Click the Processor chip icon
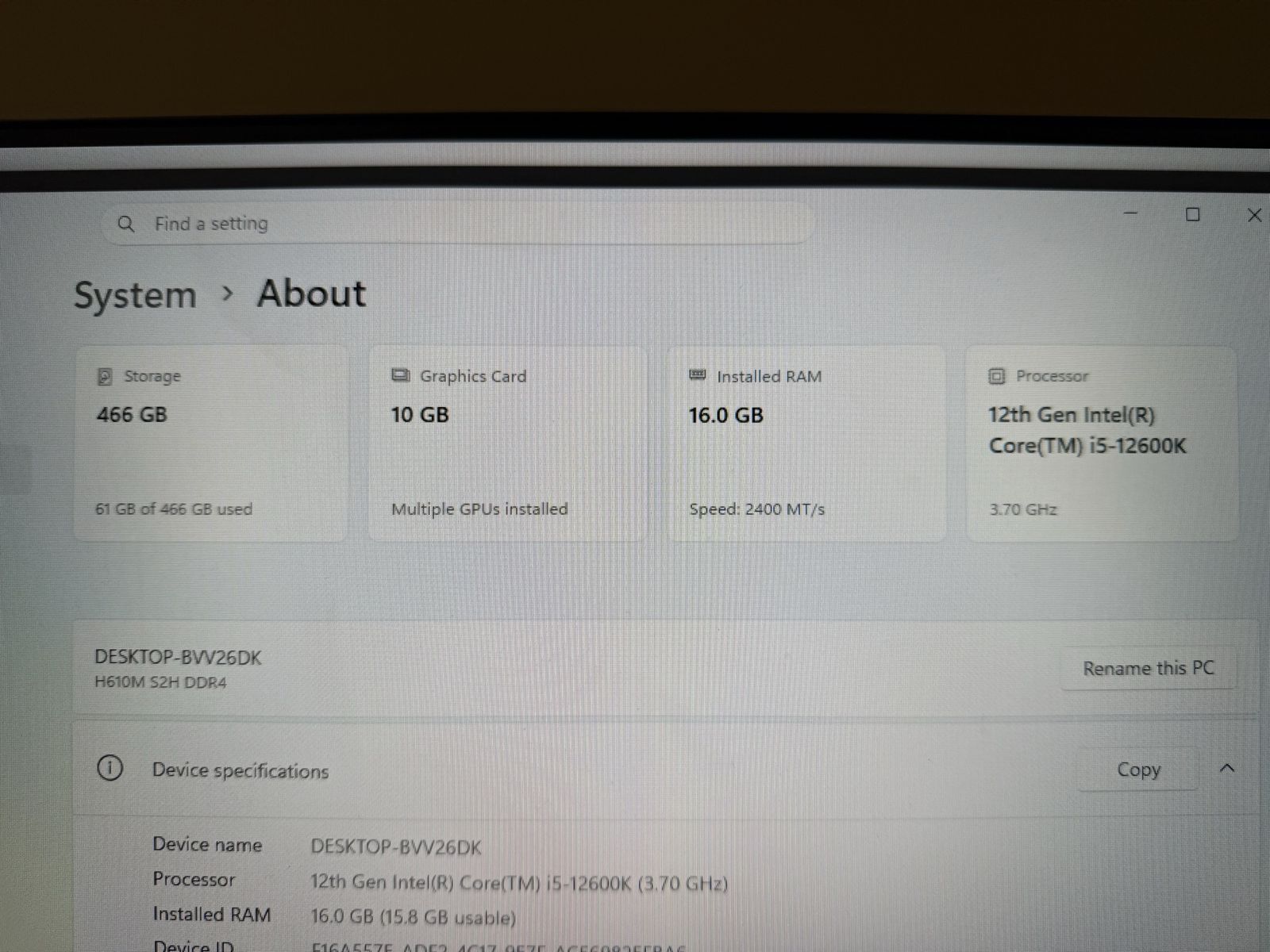This screenshot has width=1270, height=952. pyautogui.click(x=996, y=376)
